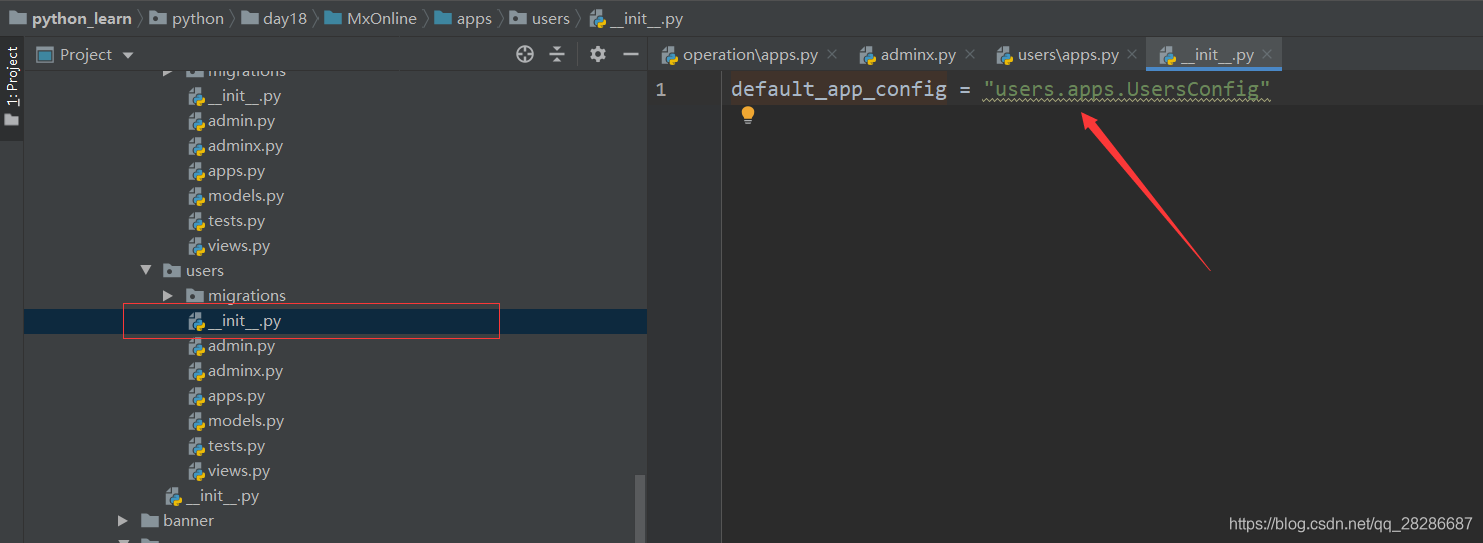Open models.py under users folder

click(x=245, y=421)
